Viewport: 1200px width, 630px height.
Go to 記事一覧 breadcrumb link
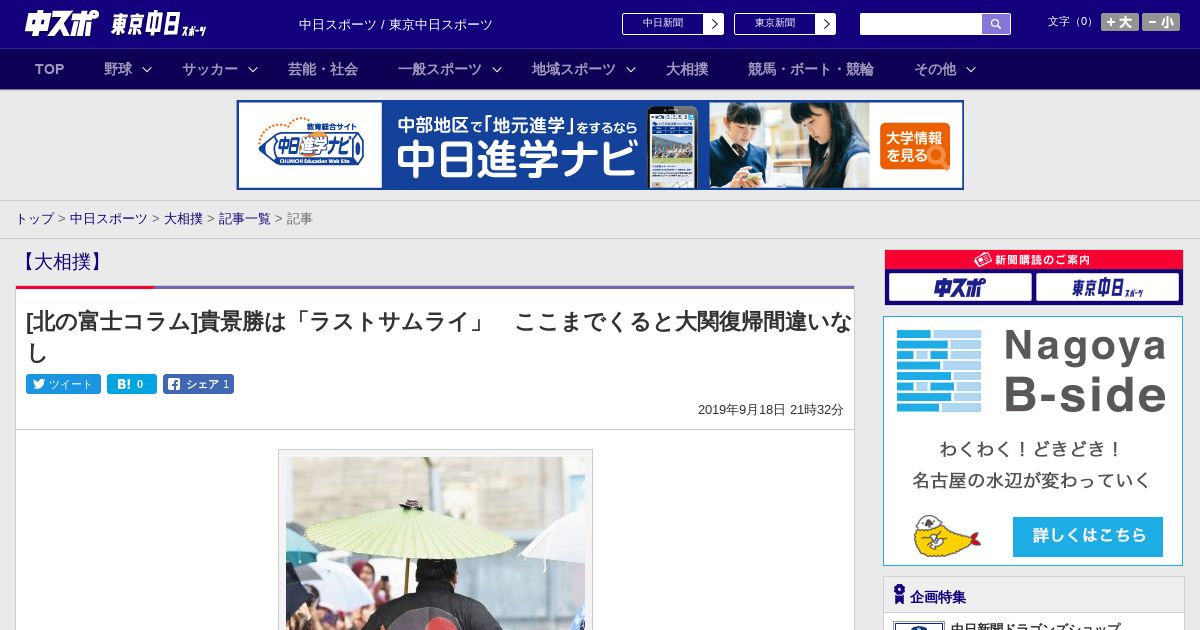245,218
